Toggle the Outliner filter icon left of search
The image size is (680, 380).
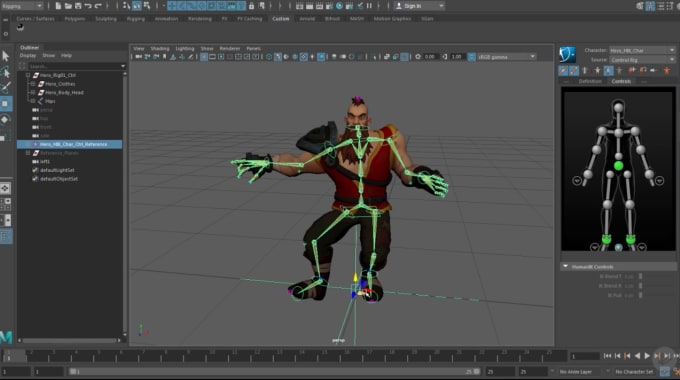pos(23,66)
